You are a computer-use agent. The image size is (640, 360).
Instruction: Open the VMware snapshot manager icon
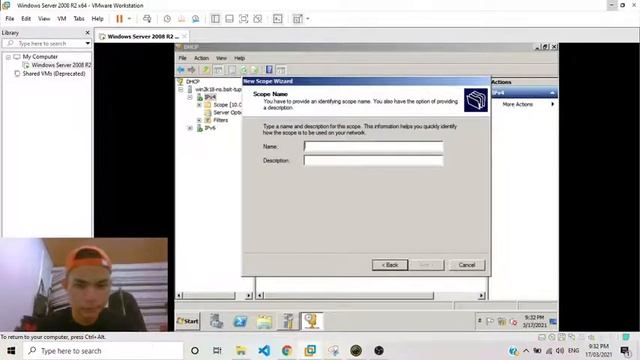click(196, 19)
